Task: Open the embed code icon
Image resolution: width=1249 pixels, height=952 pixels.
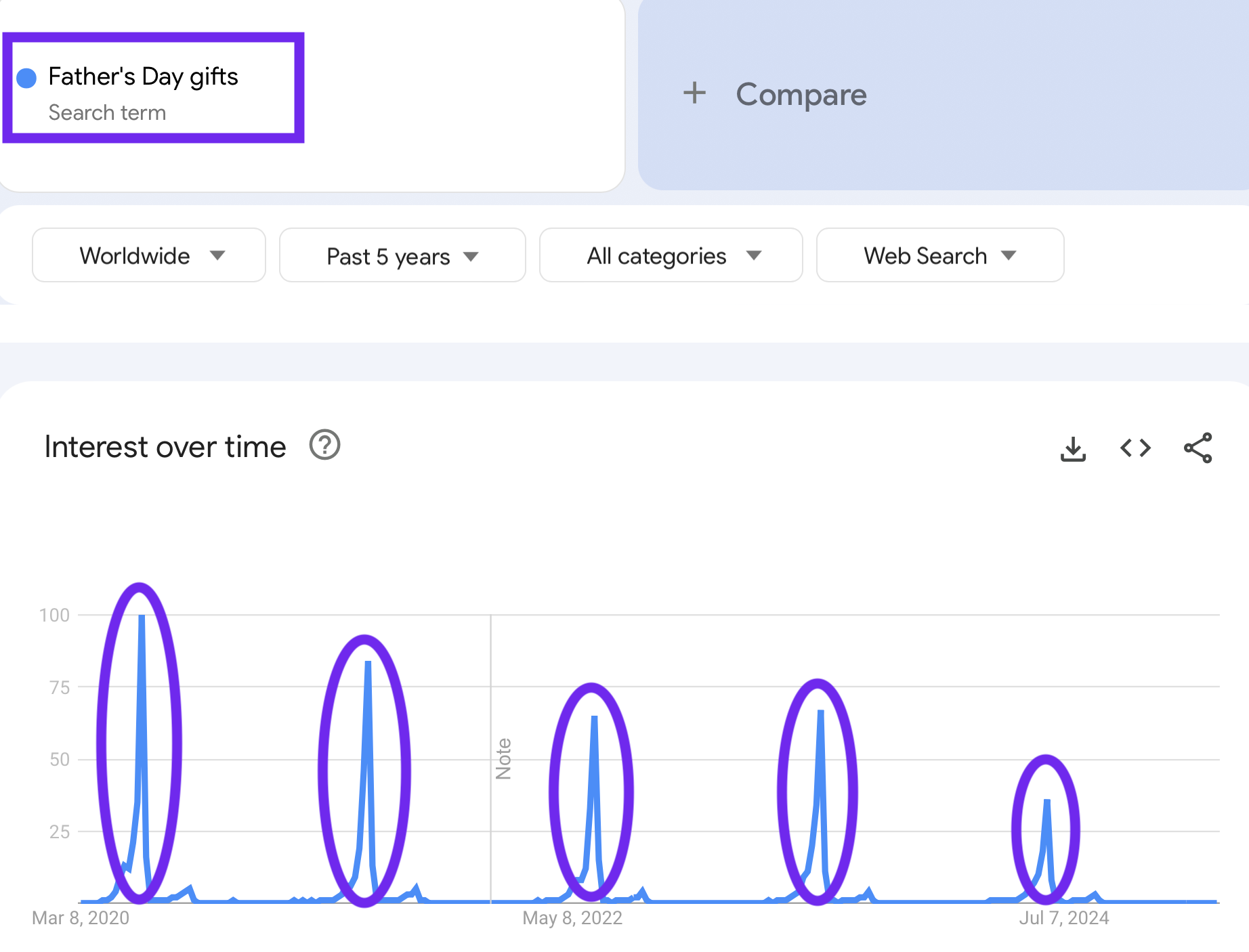Action: pos(1135,448)
